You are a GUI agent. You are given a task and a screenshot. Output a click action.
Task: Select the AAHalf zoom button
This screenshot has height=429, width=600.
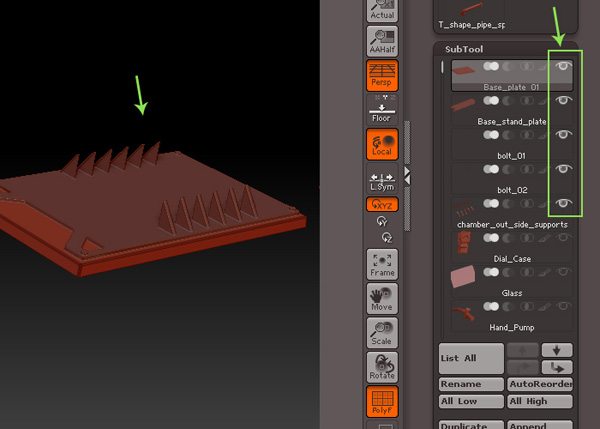pos(382,41)
